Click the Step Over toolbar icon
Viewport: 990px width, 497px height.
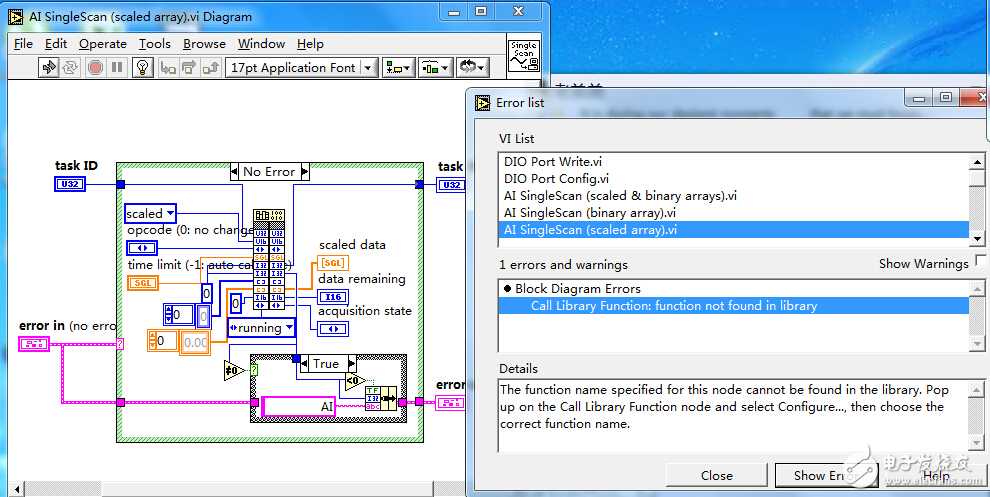click(x=189, y=67)
